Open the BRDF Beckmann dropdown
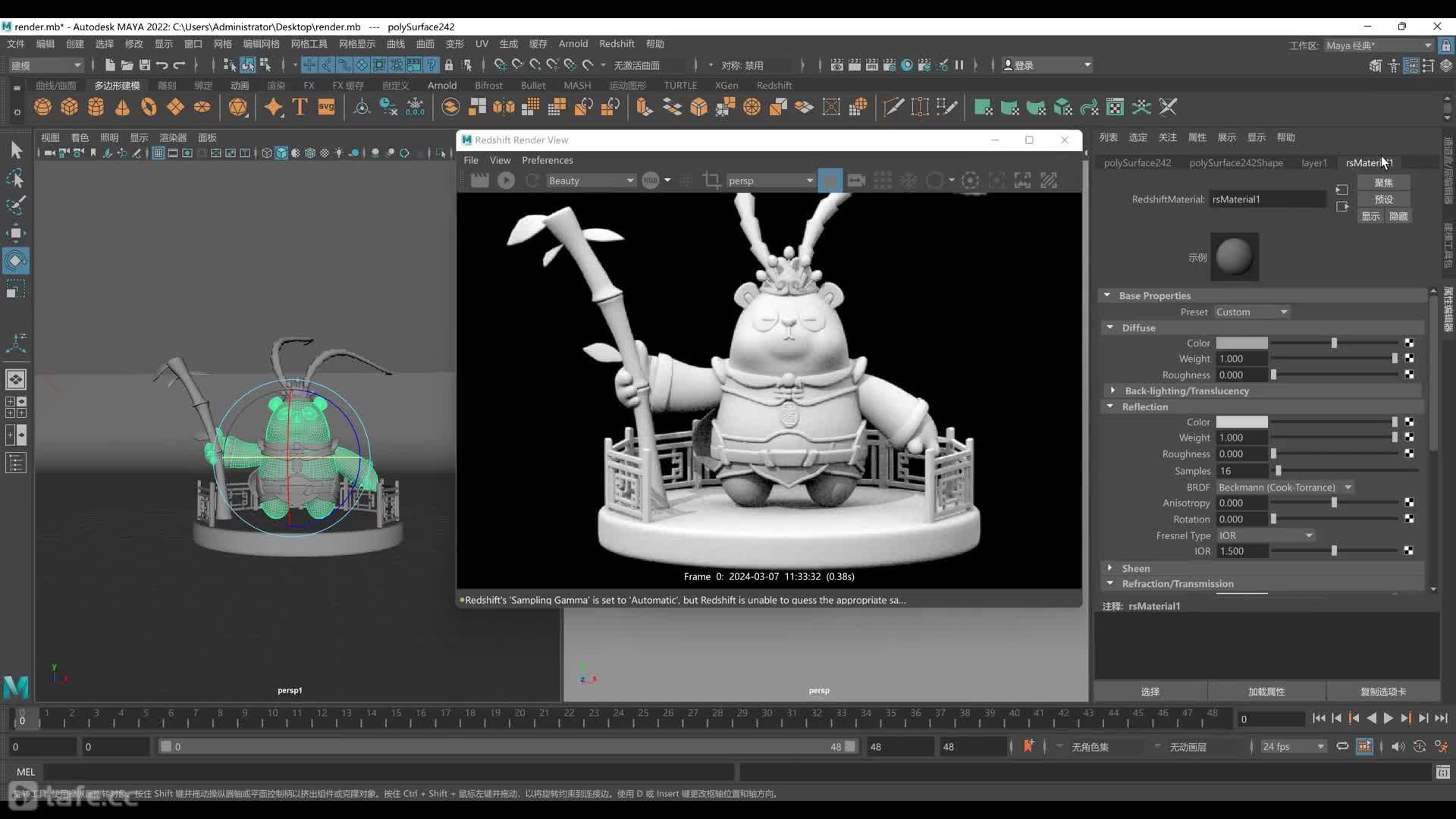 (x=1285, y=487)
